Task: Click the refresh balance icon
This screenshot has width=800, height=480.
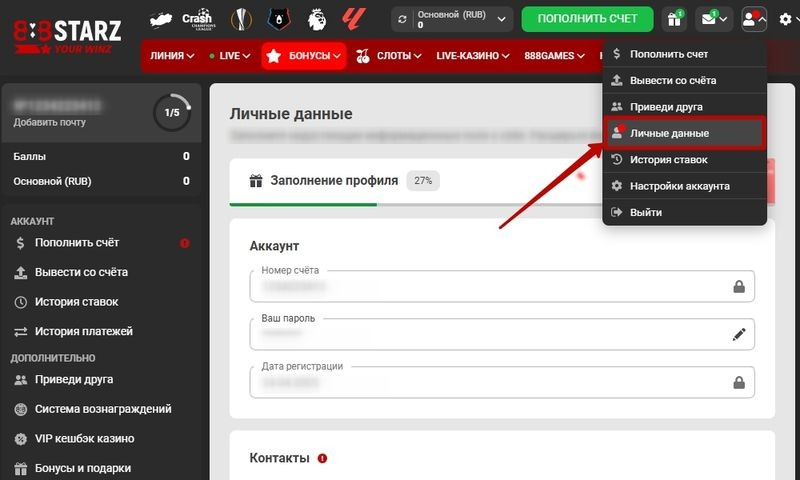Action: pos(403,19)
